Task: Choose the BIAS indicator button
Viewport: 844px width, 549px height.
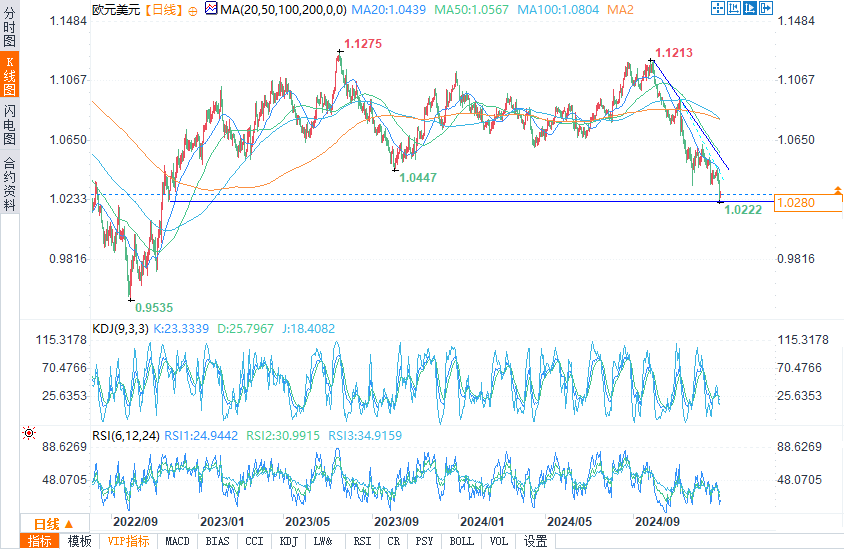Action: [217, 541]
